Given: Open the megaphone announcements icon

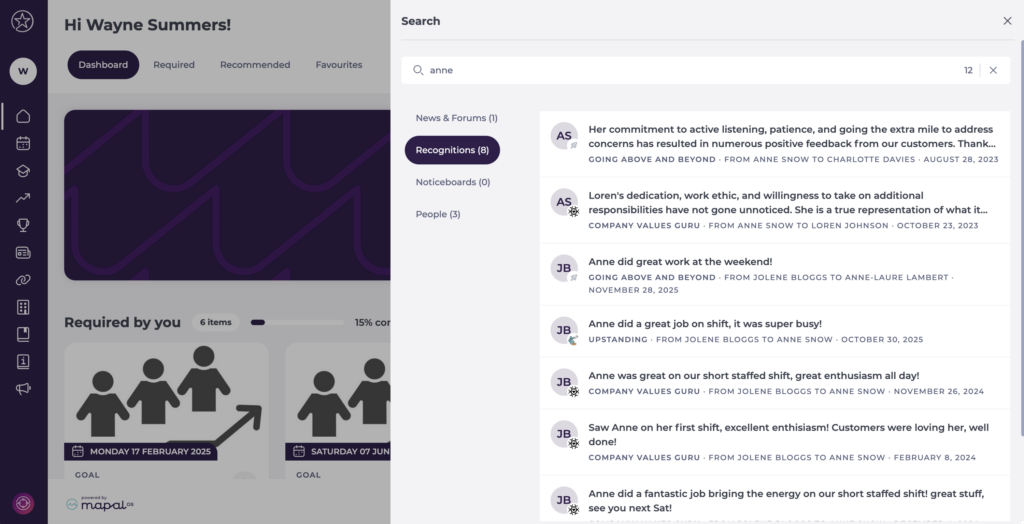Looking at the screenshot, I should pos(23,388).
